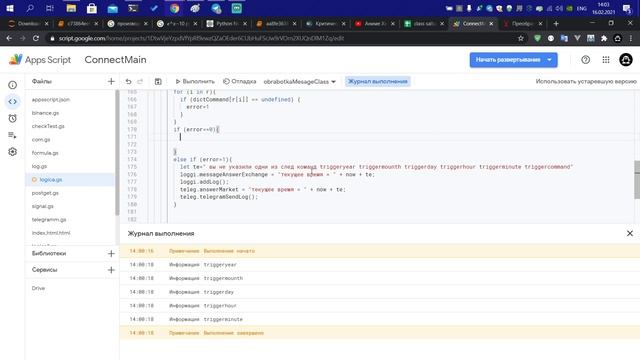
Task: Expand the deploy button dropdown arrow
Action: (550, 60)
